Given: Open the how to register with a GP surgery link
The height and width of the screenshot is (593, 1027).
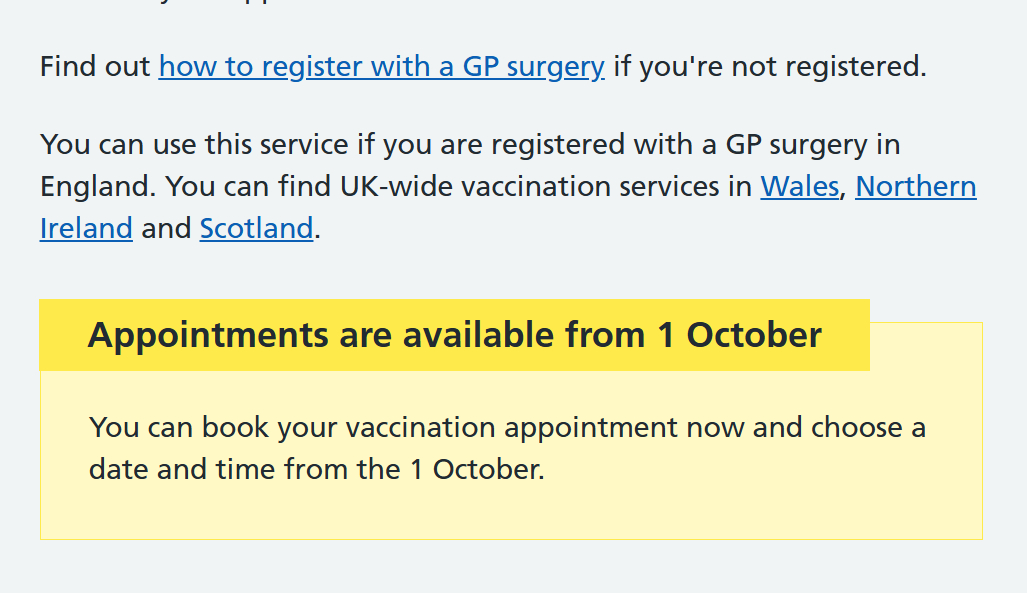Looking at the screenshot, I should (x=381, y=67).
